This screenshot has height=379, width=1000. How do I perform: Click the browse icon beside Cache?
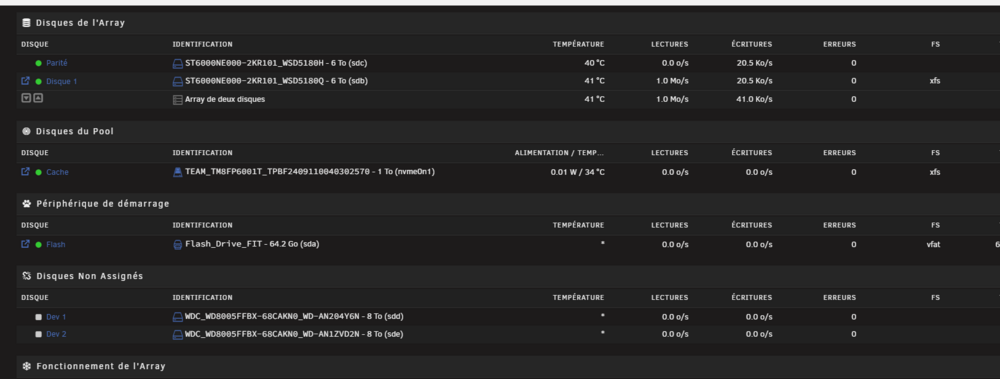[x=26, y=172]
